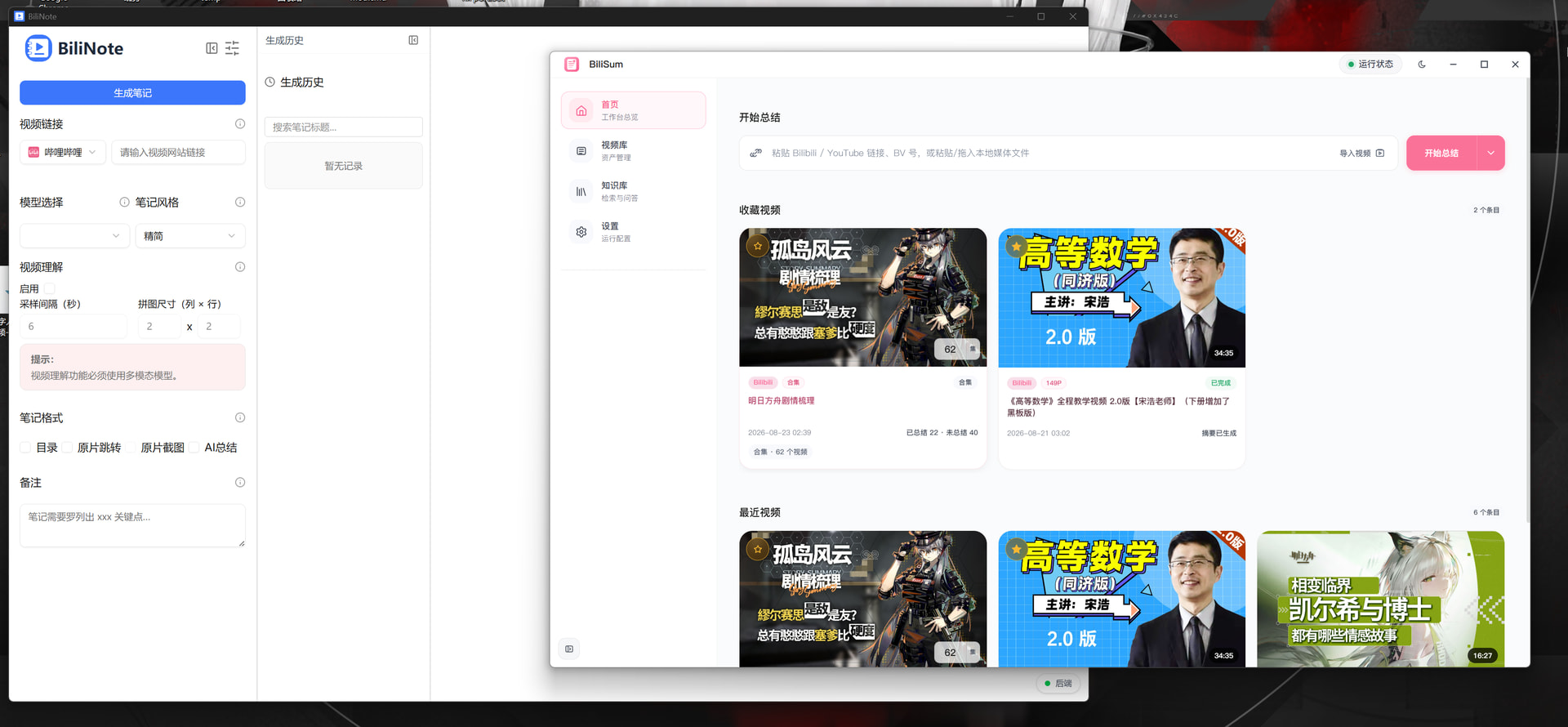Collapse the 生成历史 history panel

(x=413, y=40)
